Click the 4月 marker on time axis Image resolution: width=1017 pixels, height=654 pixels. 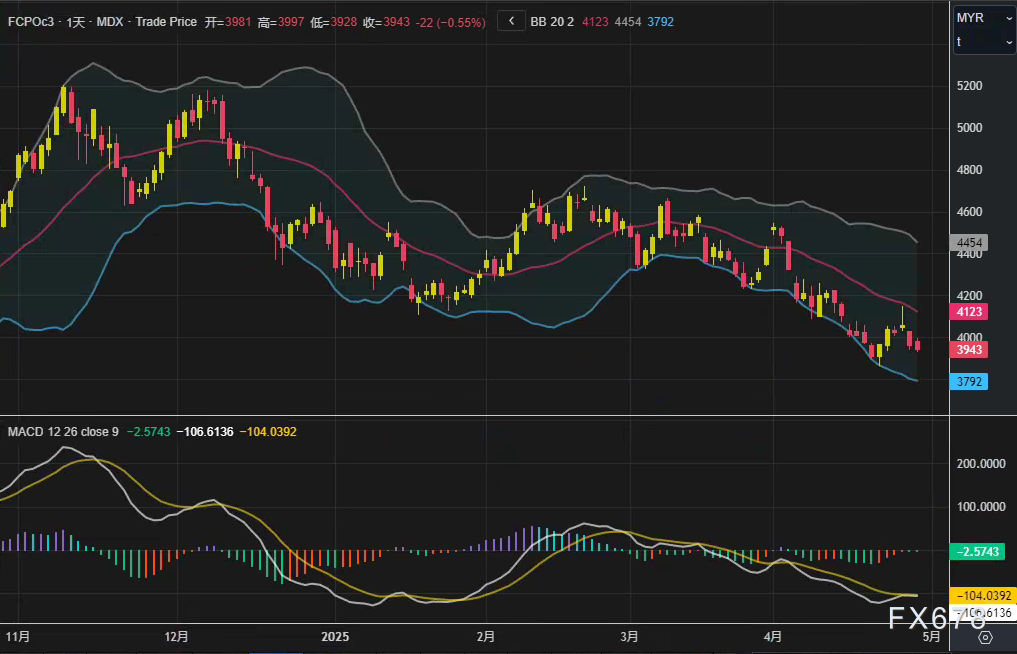coord(772,636)
